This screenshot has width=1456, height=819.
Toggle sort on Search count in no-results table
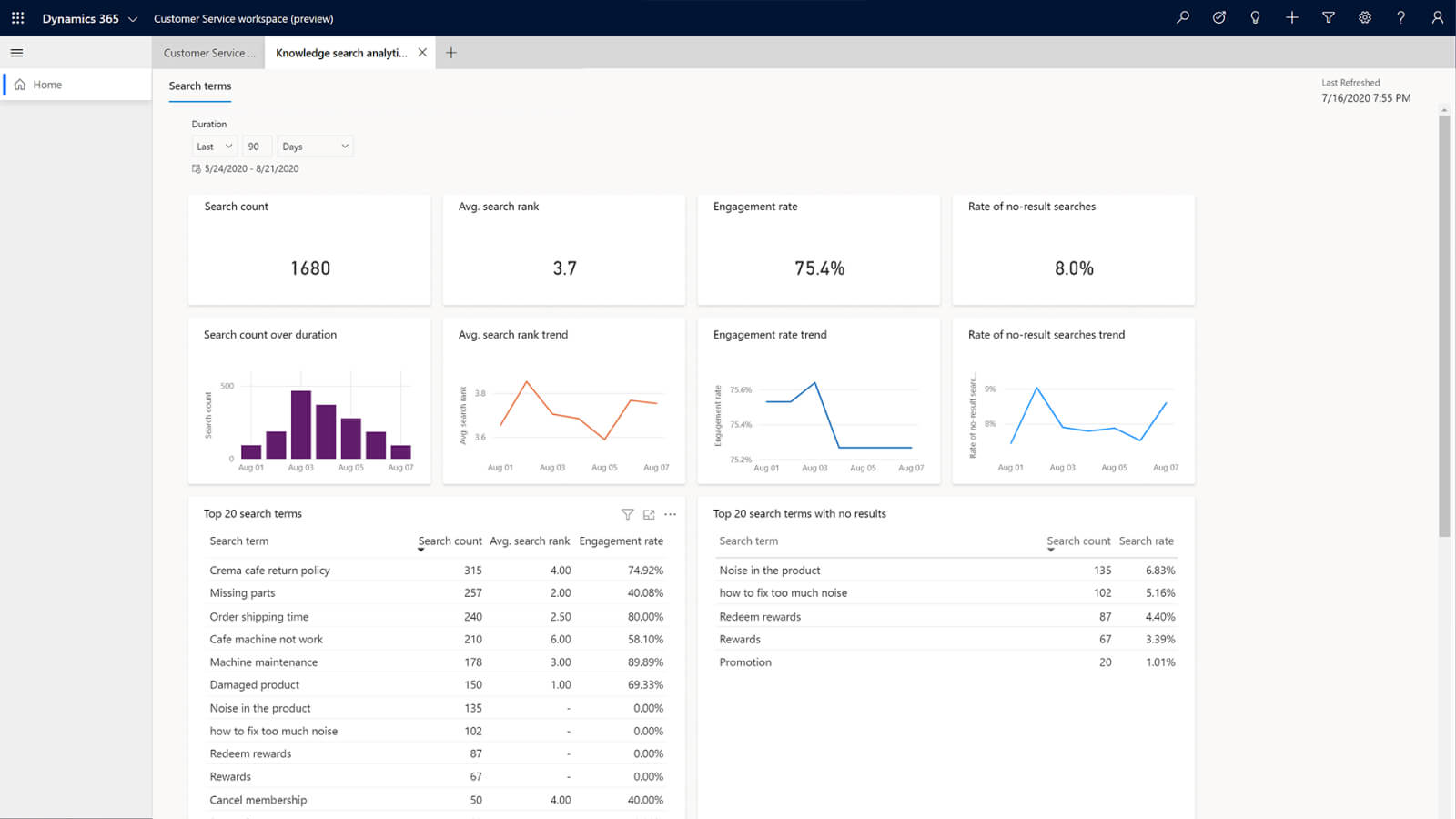[1079, 541]
